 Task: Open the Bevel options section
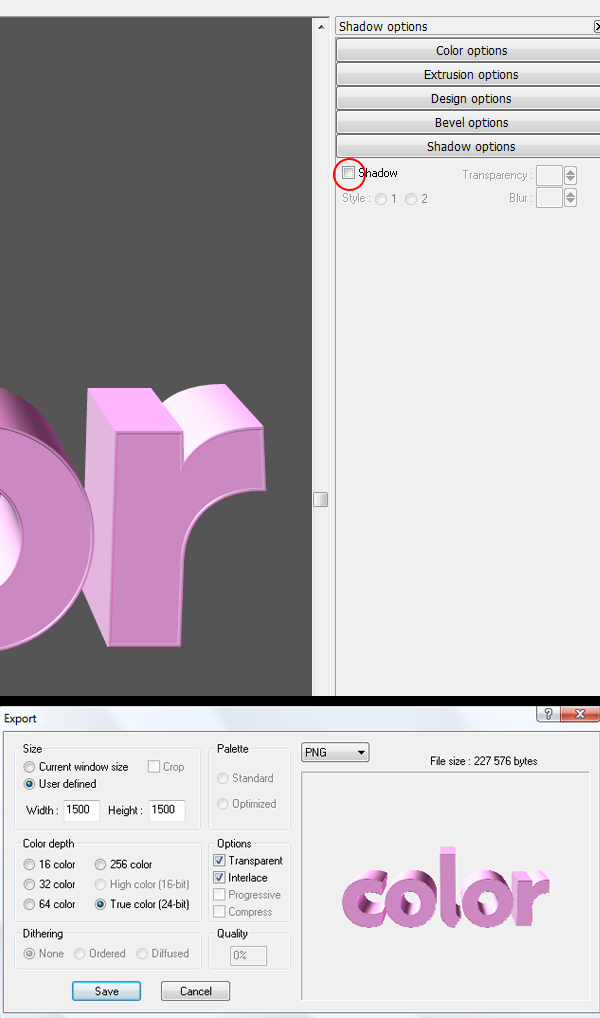471,123
